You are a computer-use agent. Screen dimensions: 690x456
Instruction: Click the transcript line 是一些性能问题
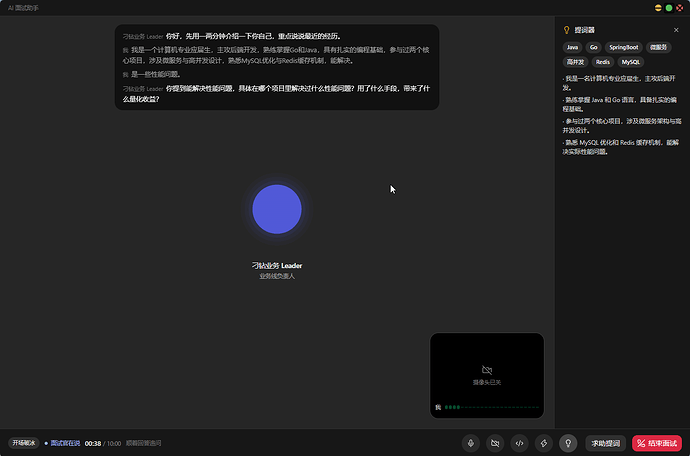coord(152,74)
